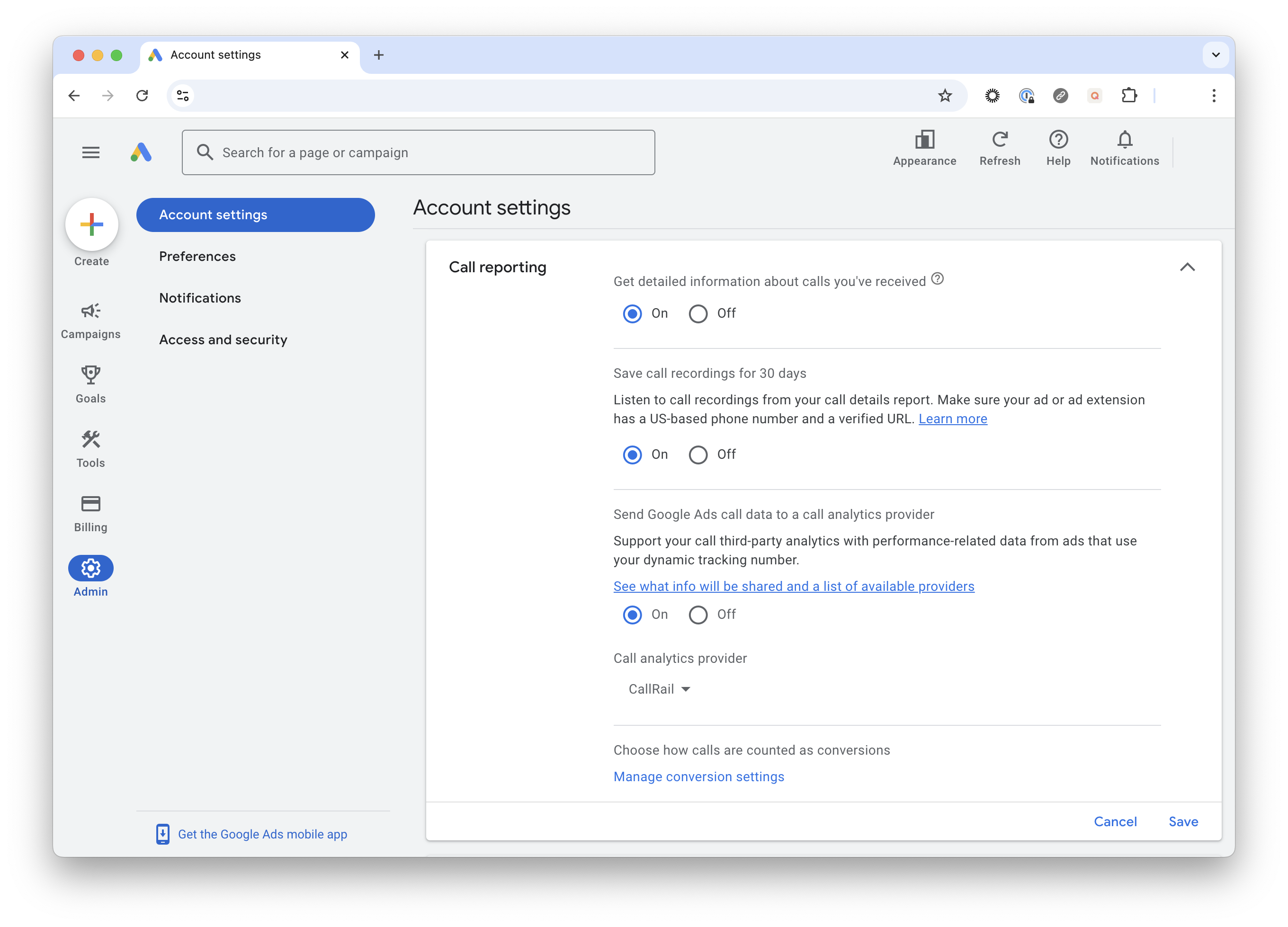Open the hamburger main menu
Image resolution: width=1288 pixels, height=927 pixels.
(x=91, y=152)
